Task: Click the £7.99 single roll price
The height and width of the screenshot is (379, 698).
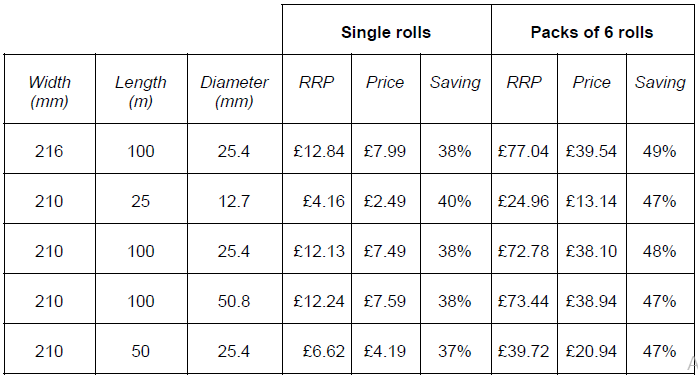Action: tap(386, 149)
